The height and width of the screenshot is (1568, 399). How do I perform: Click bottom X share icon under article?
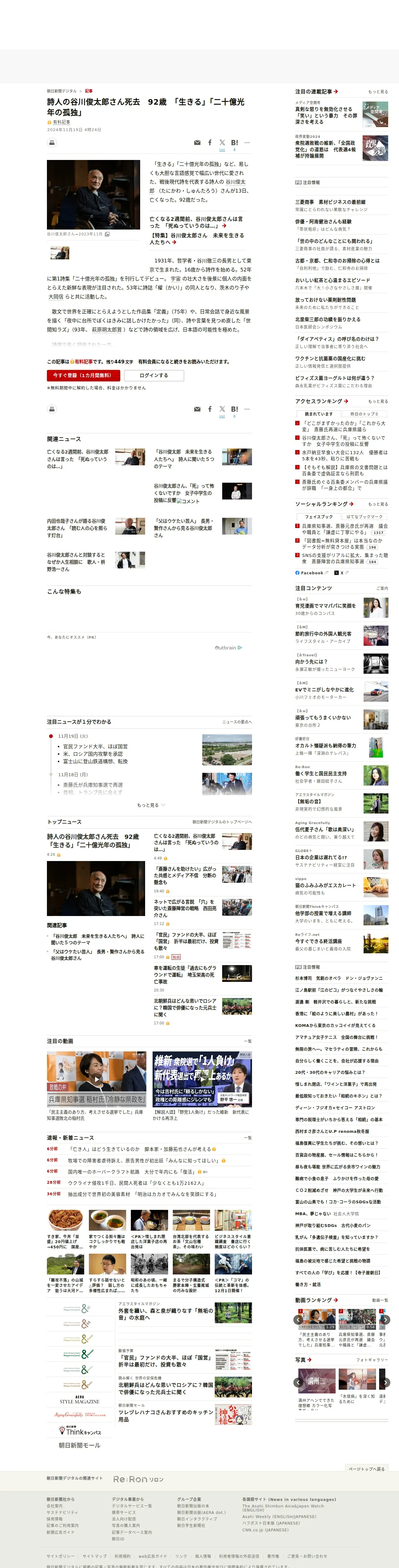click(222, 410)
